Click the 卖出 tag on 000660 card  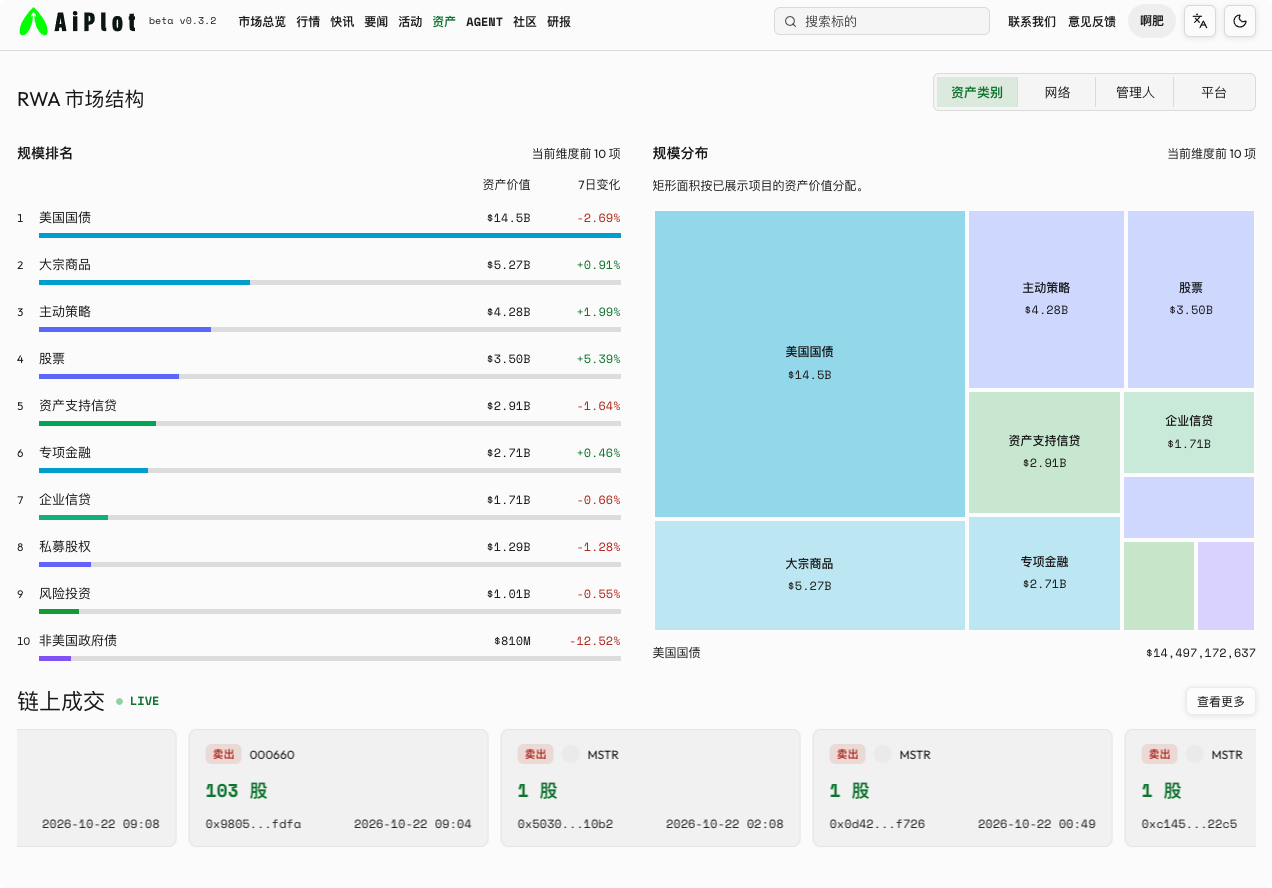[x=223, y=754]
